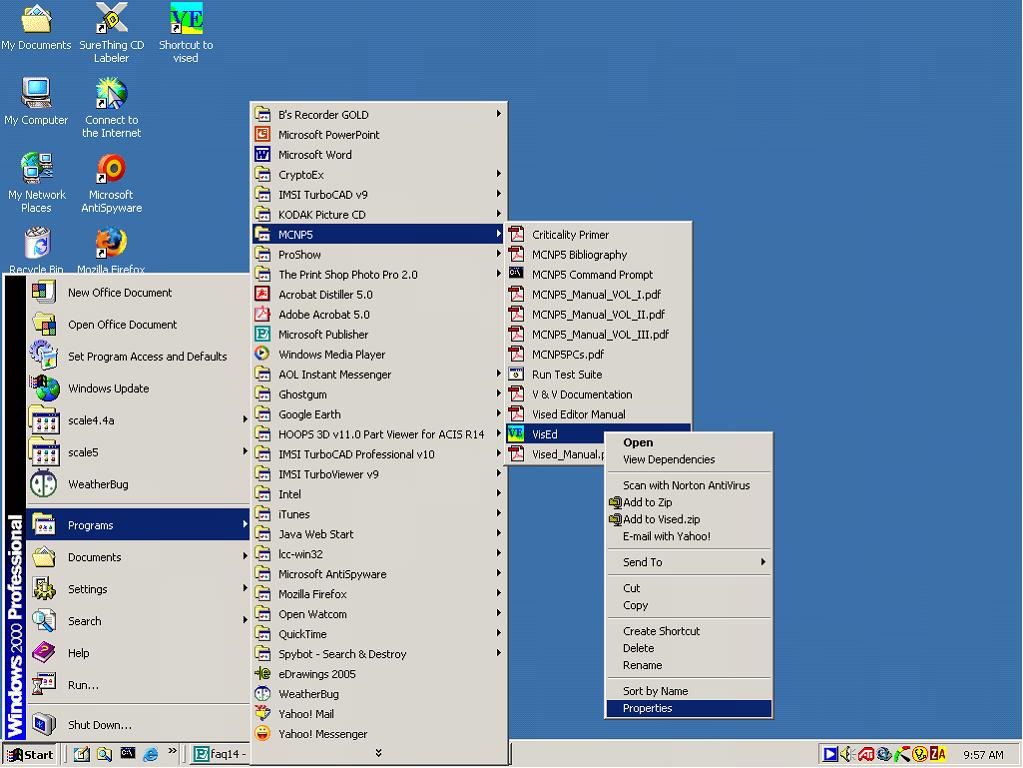Open Help in the Start menu
Viewport: 1023px width, 768px height.
[138, 653]
